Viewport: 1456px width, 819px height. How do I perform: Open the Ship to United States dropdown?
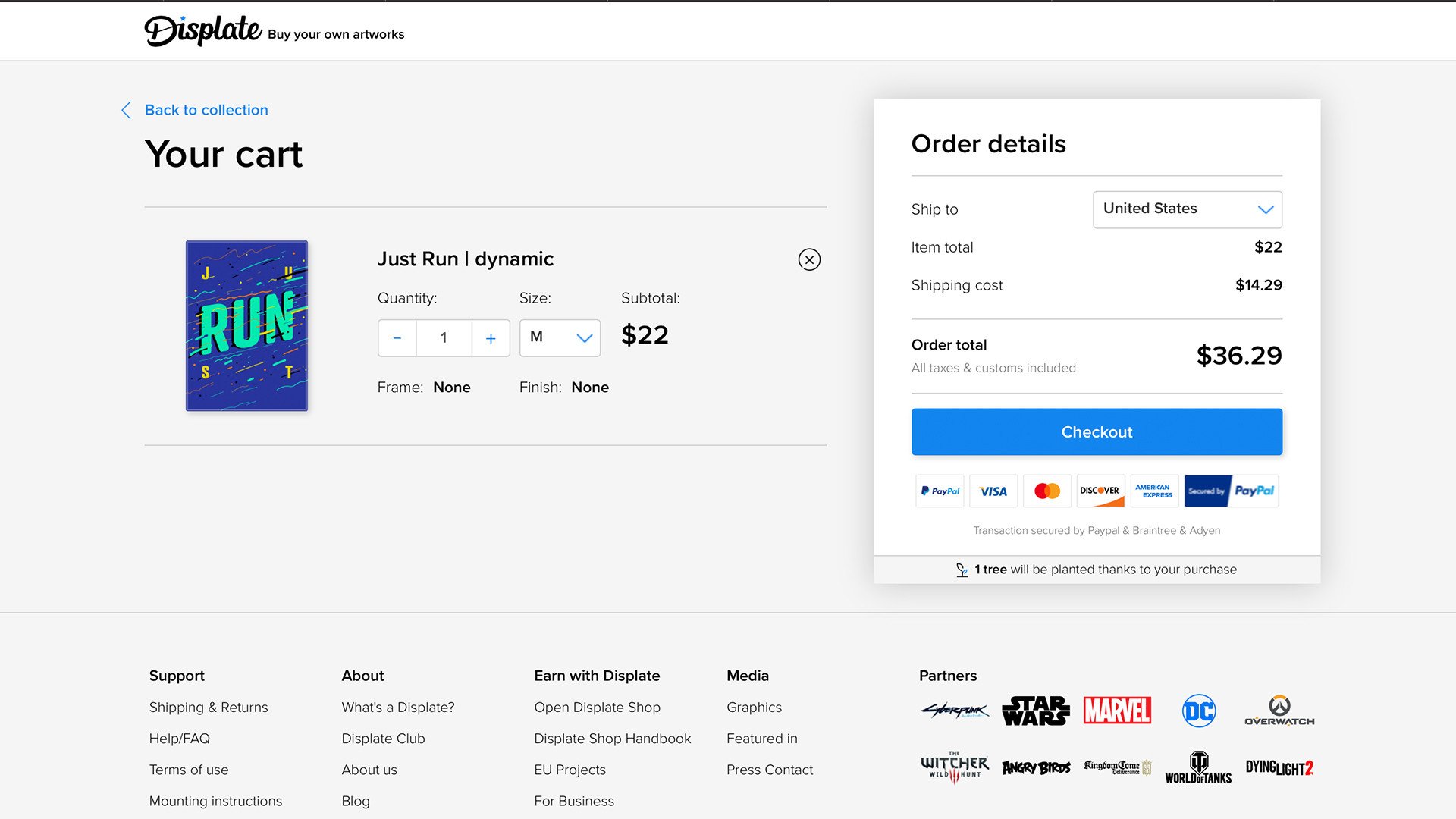coord(1188,209)
